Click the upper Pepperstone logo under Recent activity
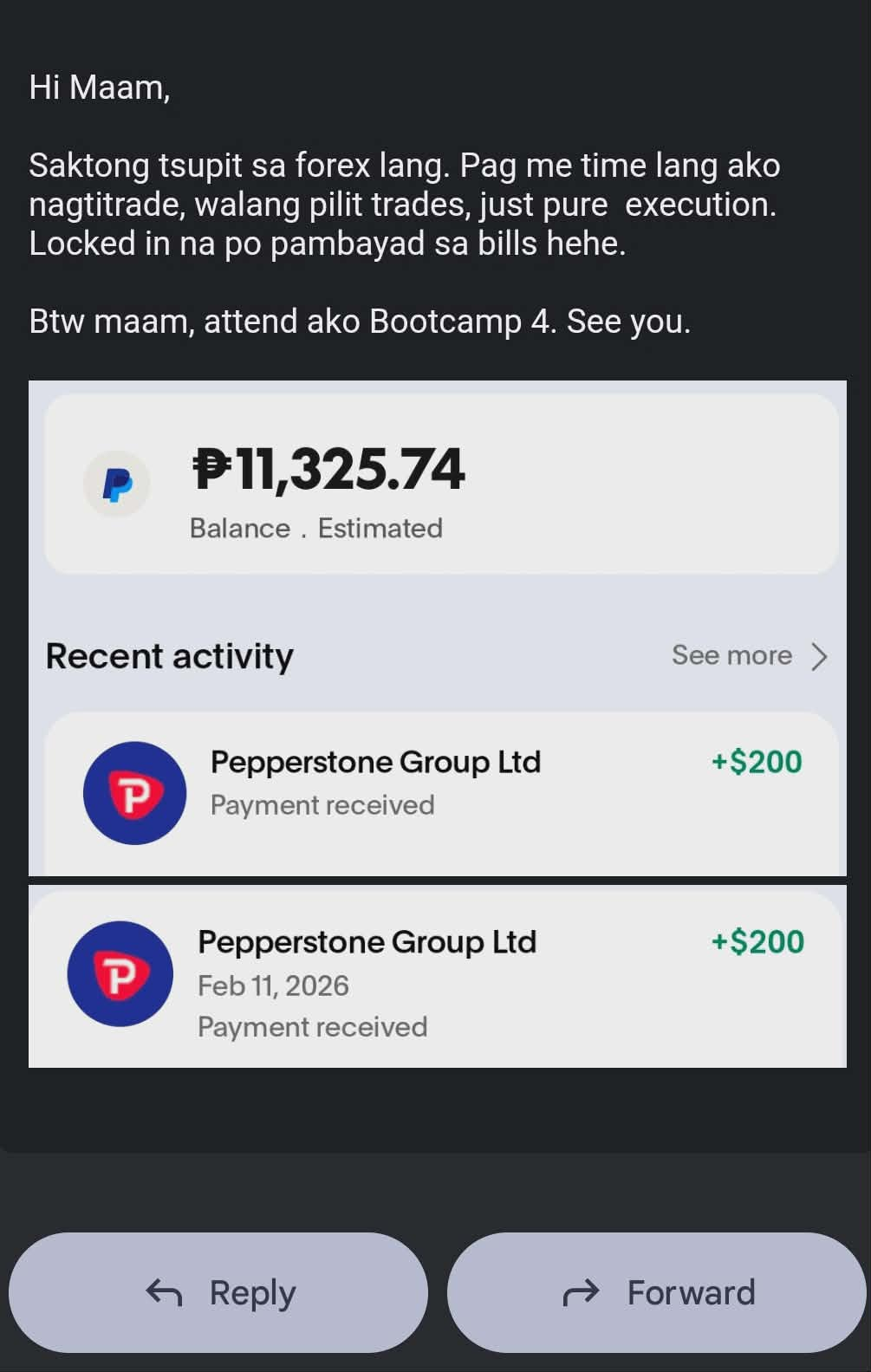 coord(134,793)
